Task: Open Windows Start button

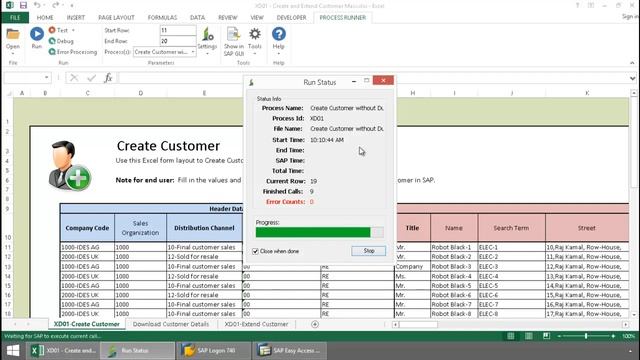Action: (13, 351)
